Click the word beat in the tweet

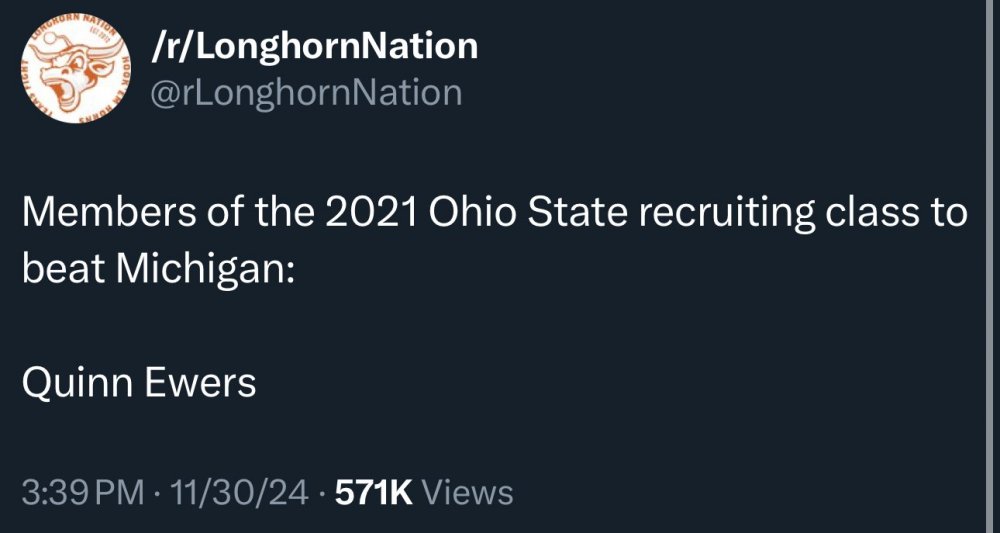point(57,270)
